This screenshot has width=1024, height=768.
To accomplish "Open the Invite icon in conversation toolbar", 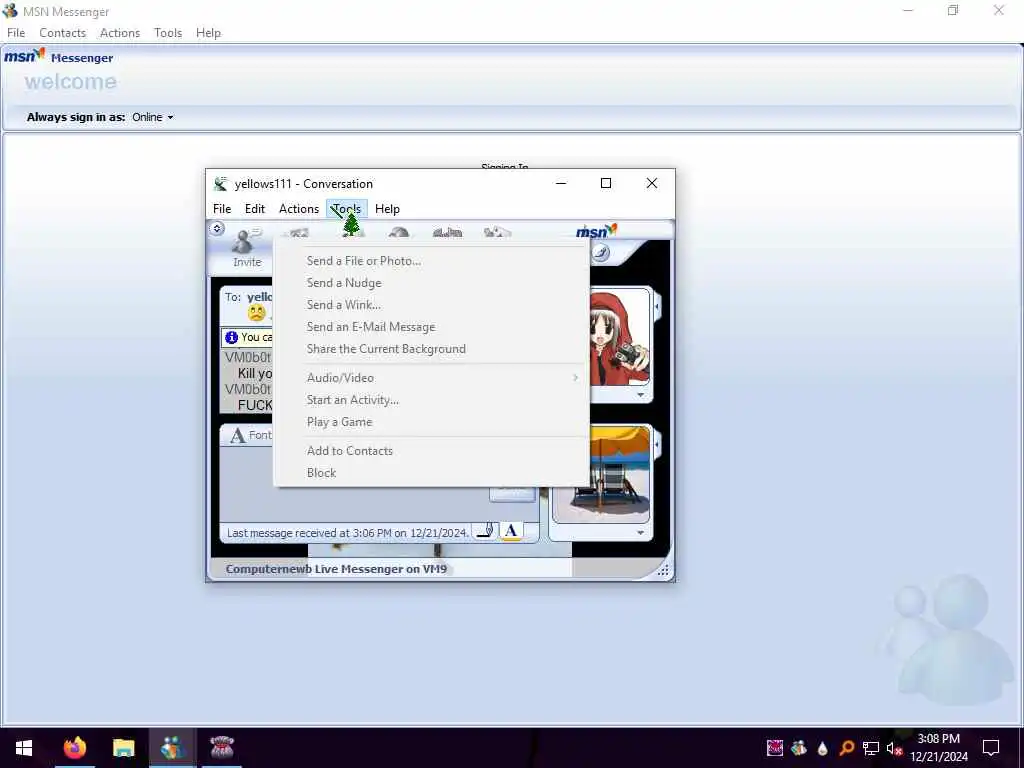I will (x=245, y=248).
